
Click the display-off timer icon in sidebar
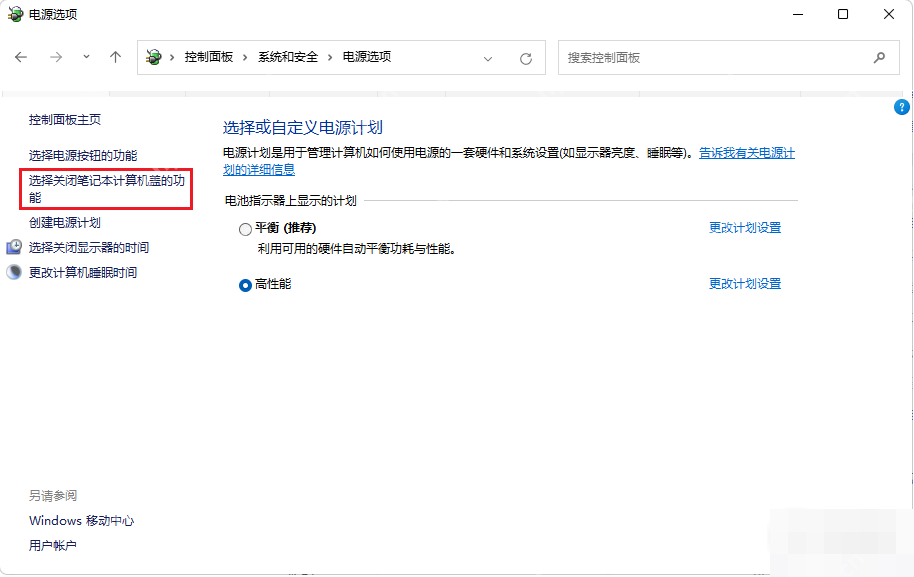coord(14,247)
